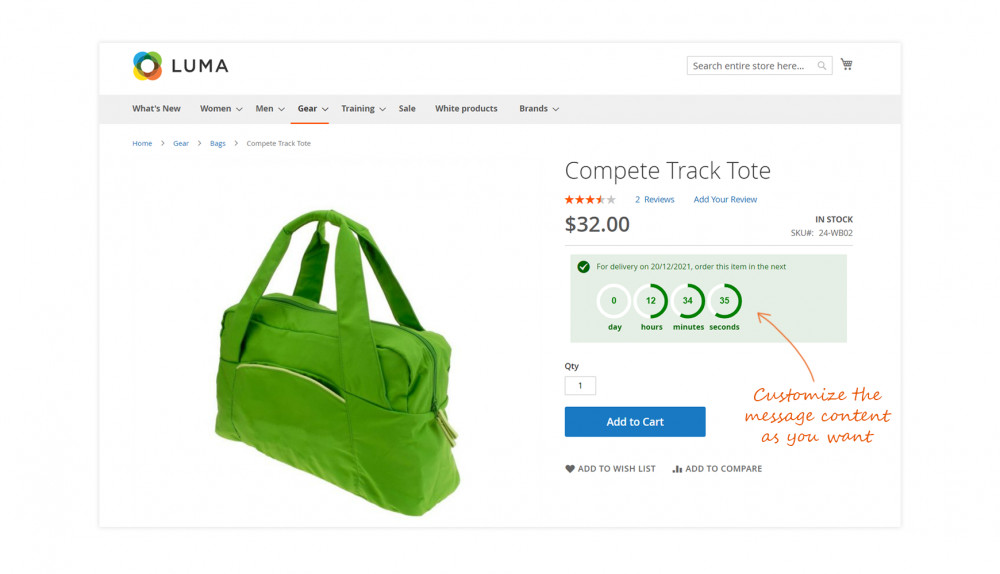Select White products in navigation

point(466,109)
